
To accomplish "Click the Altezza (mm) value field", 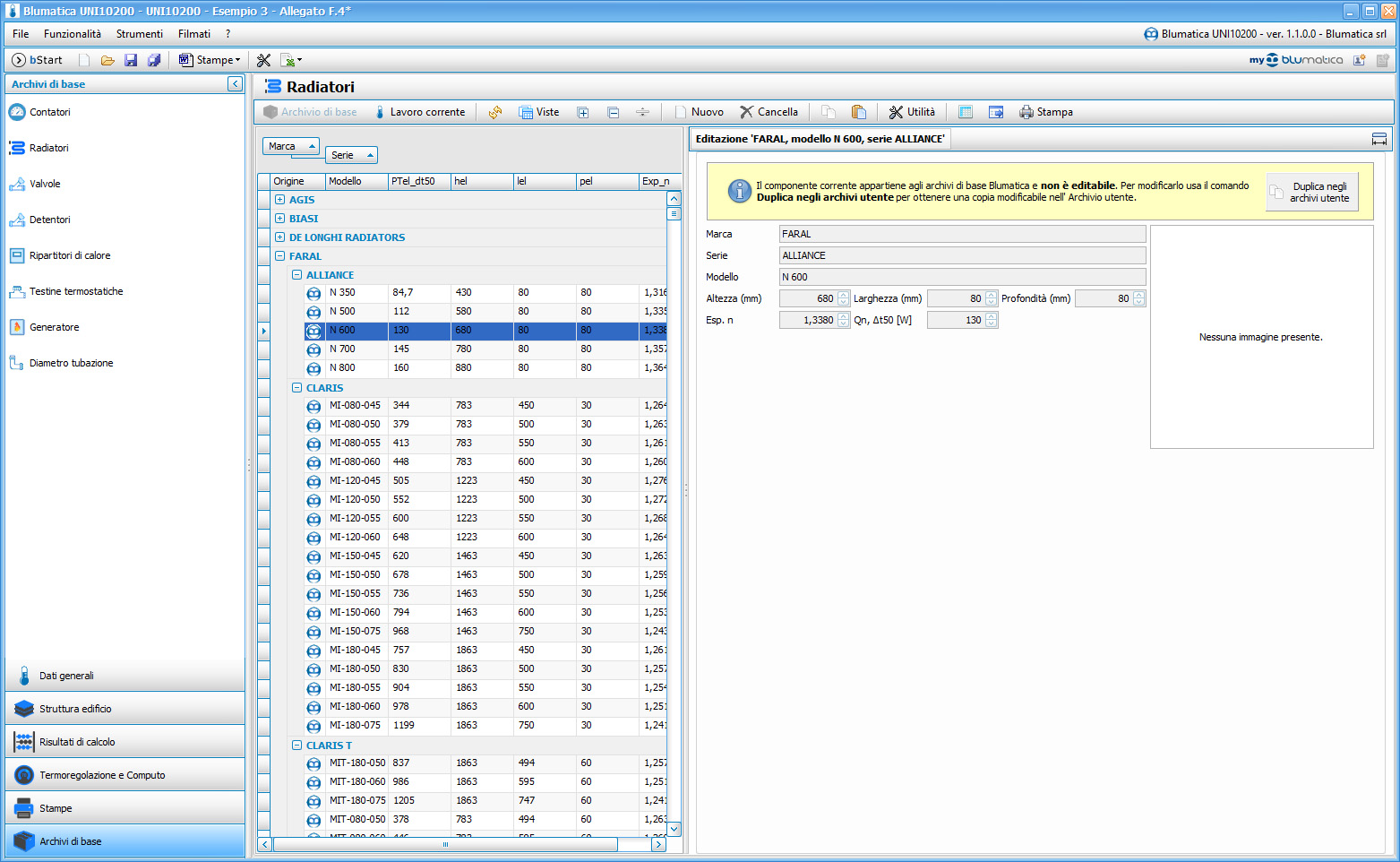I will pos(808,298).
